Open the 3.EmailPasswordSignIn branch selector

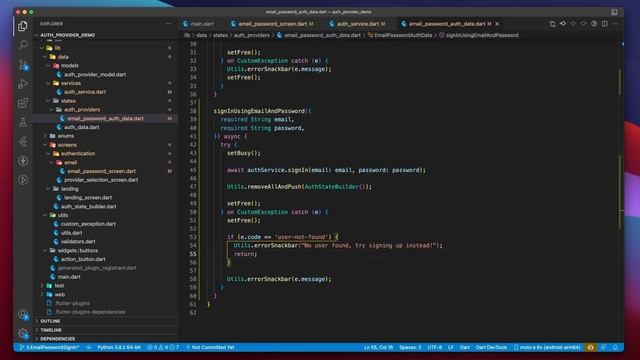click(49, 347)
